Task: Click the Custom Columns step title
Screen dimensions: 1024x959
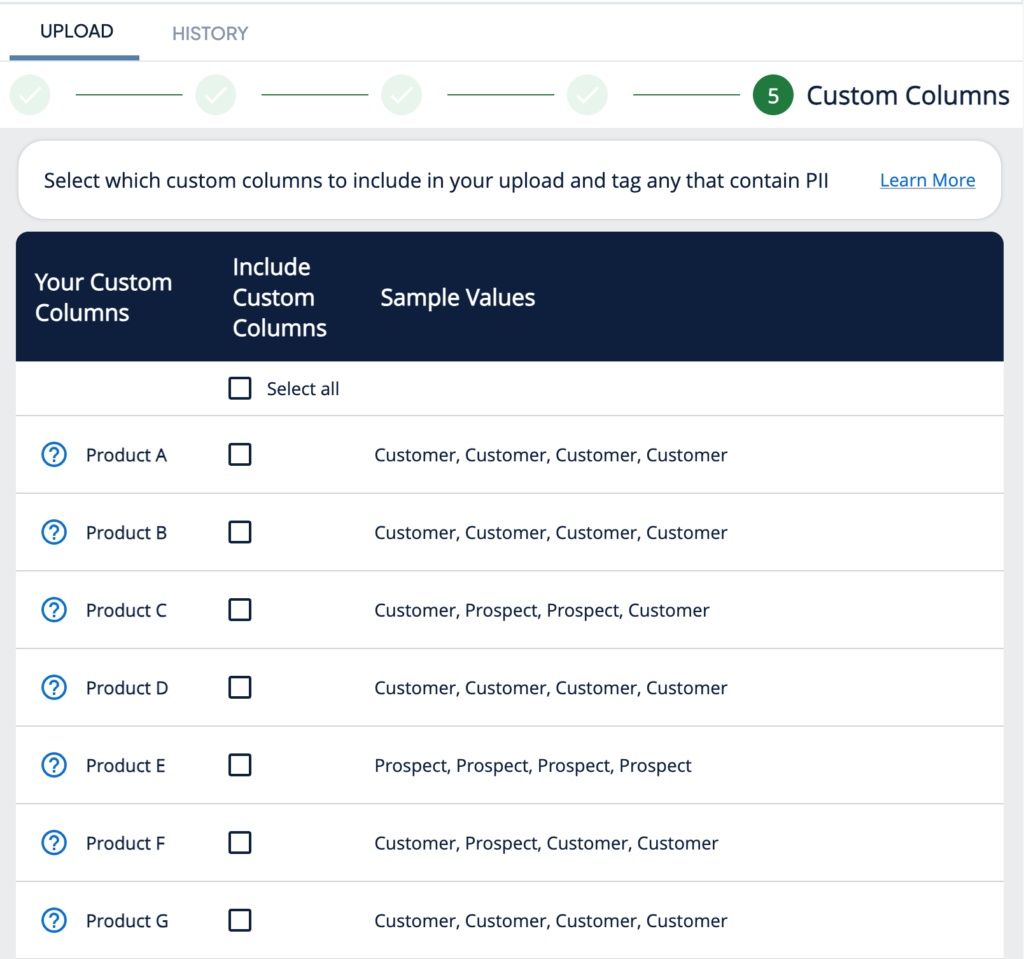Action: pyautogui.click(x=908, y=95)
